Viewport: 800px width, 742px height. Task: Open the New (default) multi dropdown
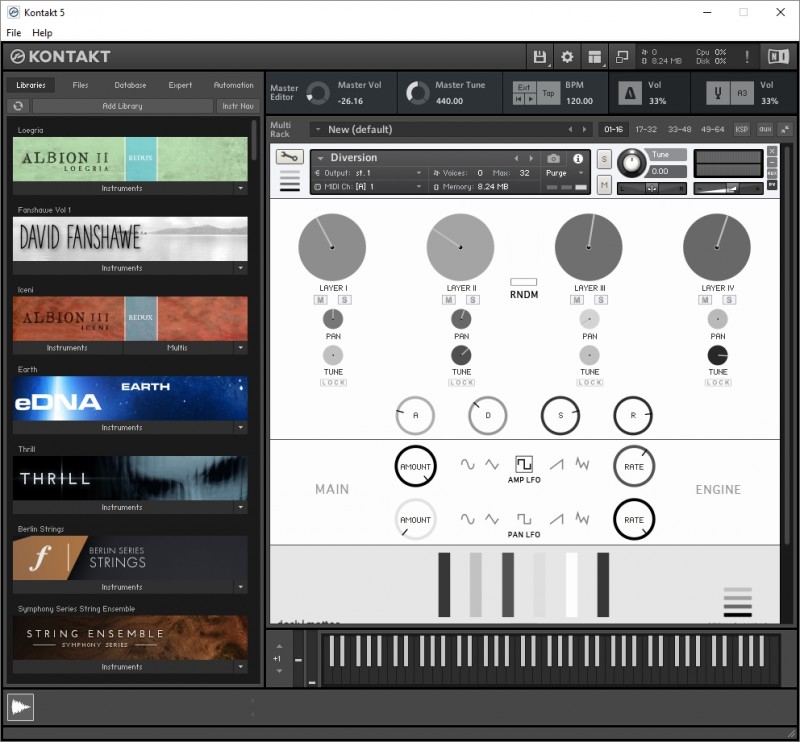(318, 130)
